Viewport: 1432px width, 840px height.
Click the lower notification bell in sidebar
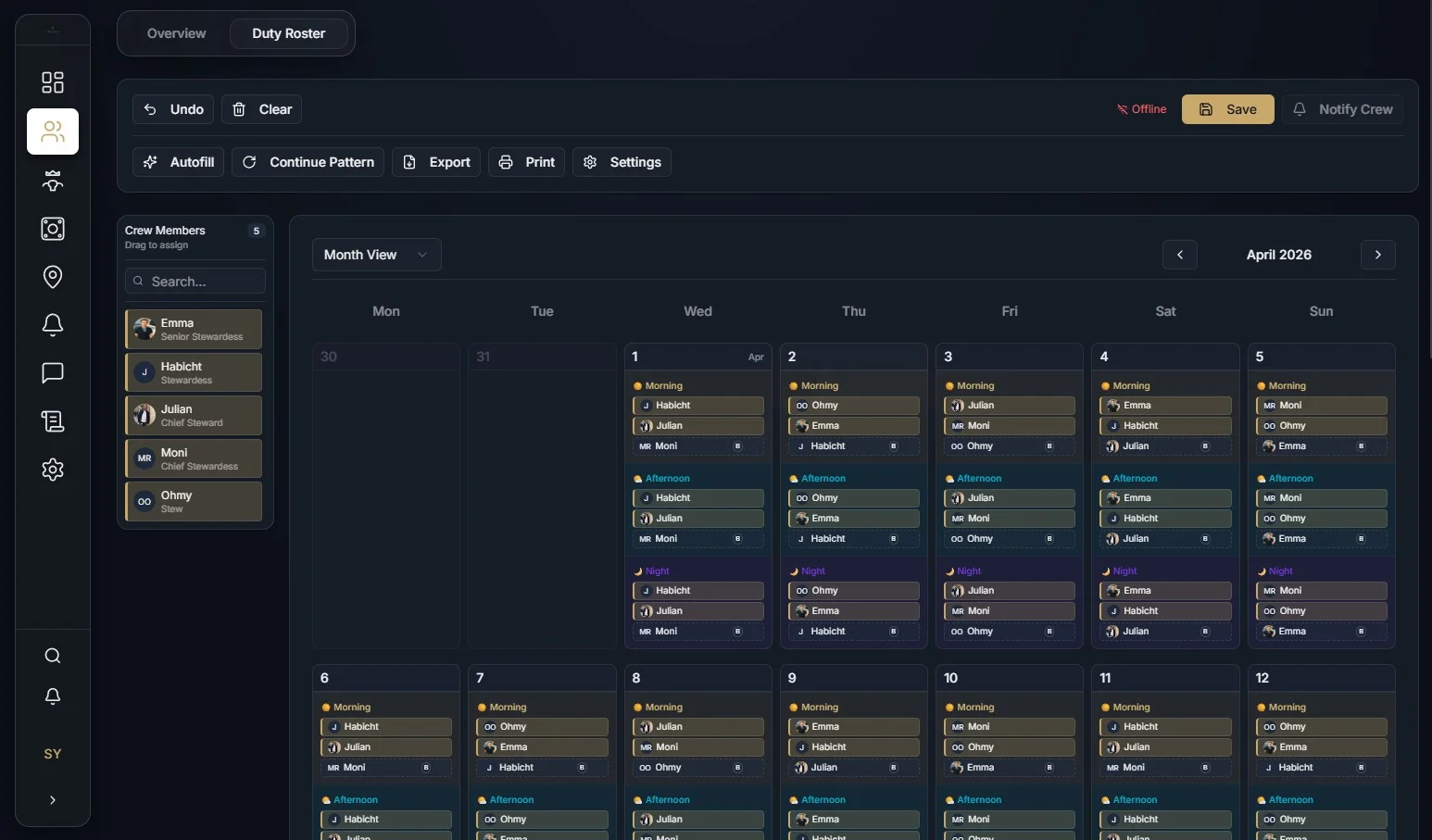pyautogui.click(x=52, y=697)
